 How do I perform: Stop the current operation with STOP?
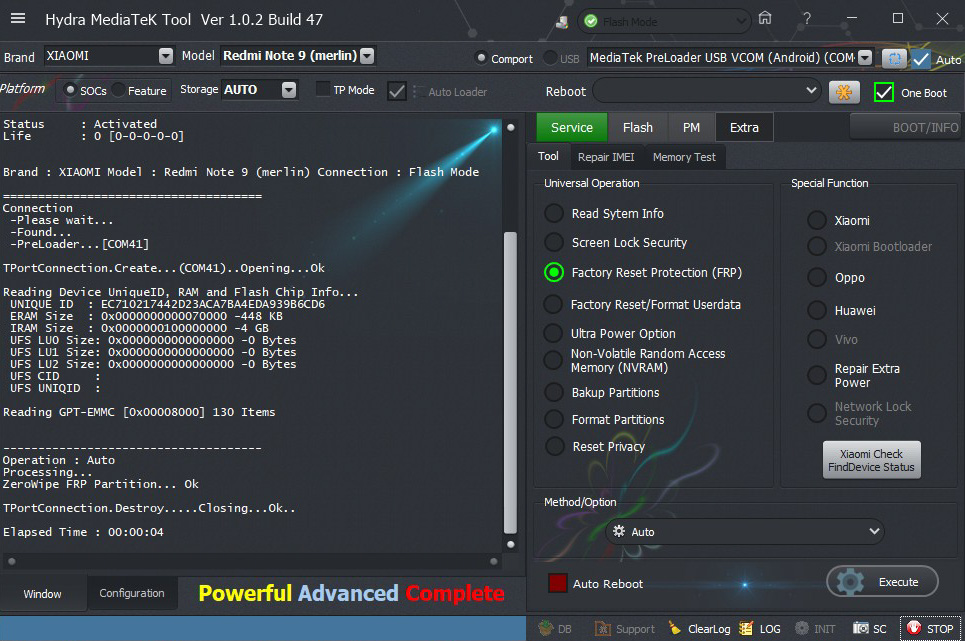coord(930,629)
